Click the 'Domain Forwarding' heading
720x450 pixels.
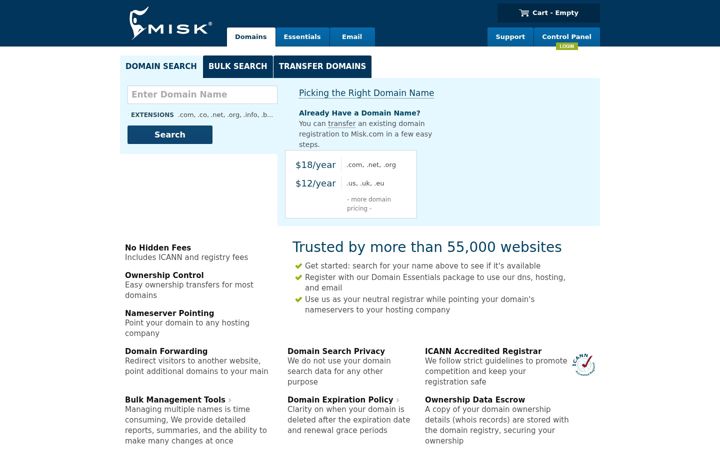(x=166, y=351)
